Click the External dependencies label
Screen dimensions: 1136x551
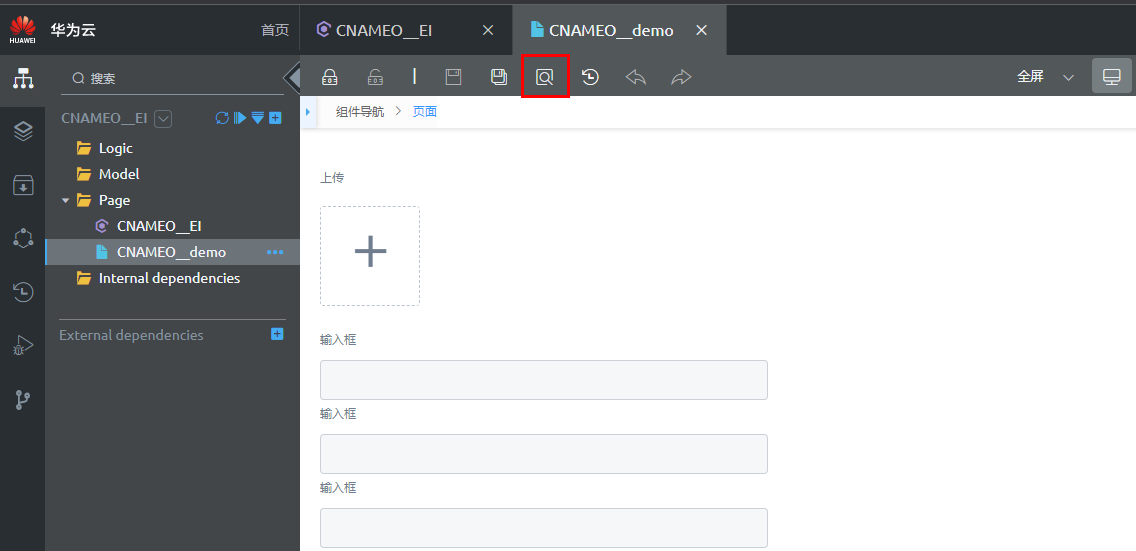[131, 335]
